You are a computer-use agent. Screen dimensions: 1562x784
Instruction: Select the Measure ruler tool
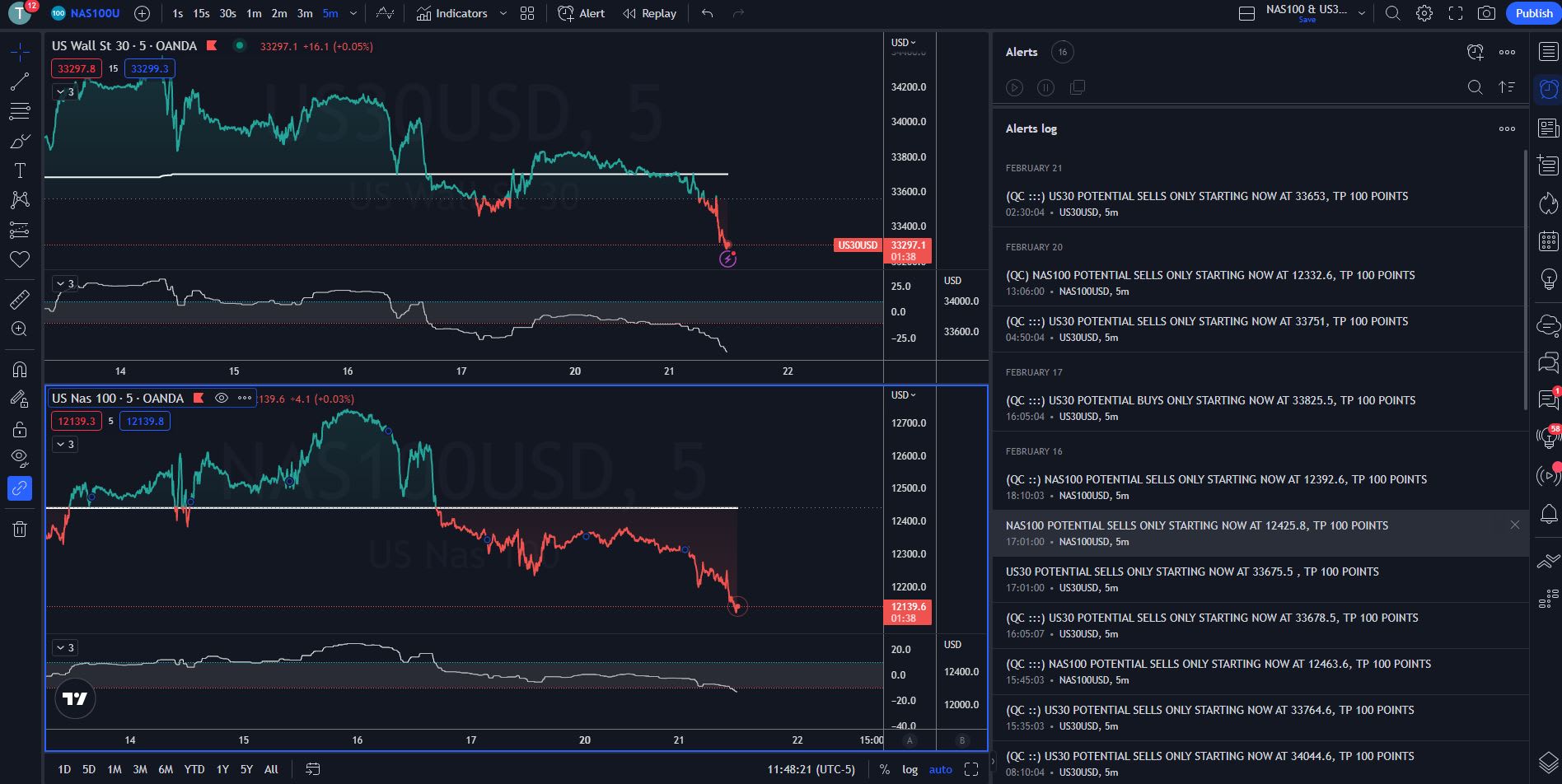tap(20, 299)
